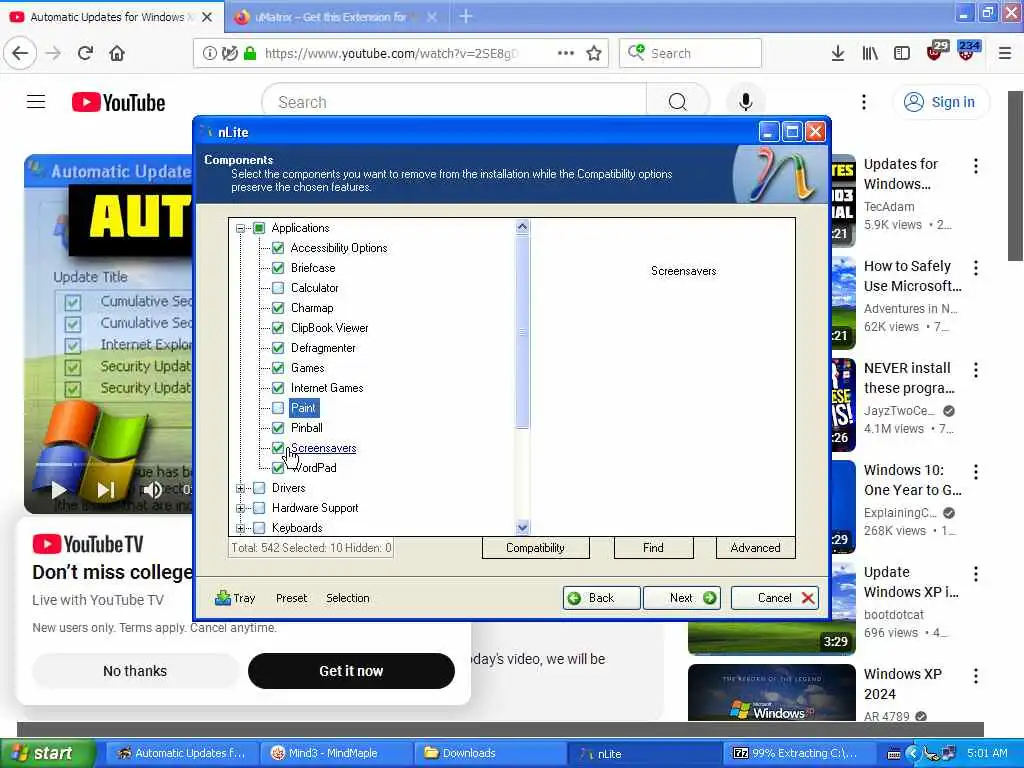This screenshot has height=768, width=1024.
Task: Click the Compatibility button
Action: [x=536, y=548]
